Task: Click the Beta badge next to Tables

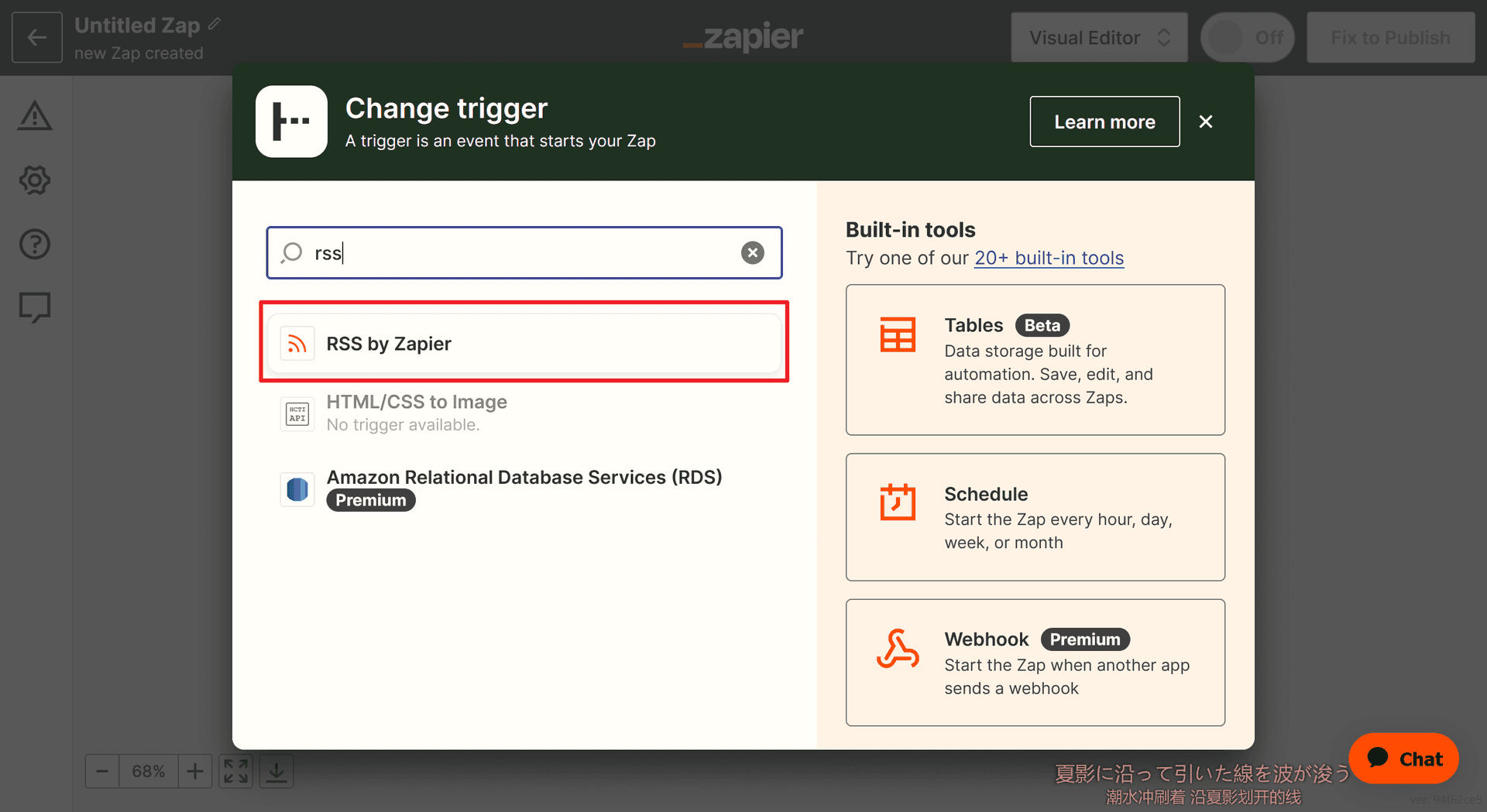Action: (1042, 325)
